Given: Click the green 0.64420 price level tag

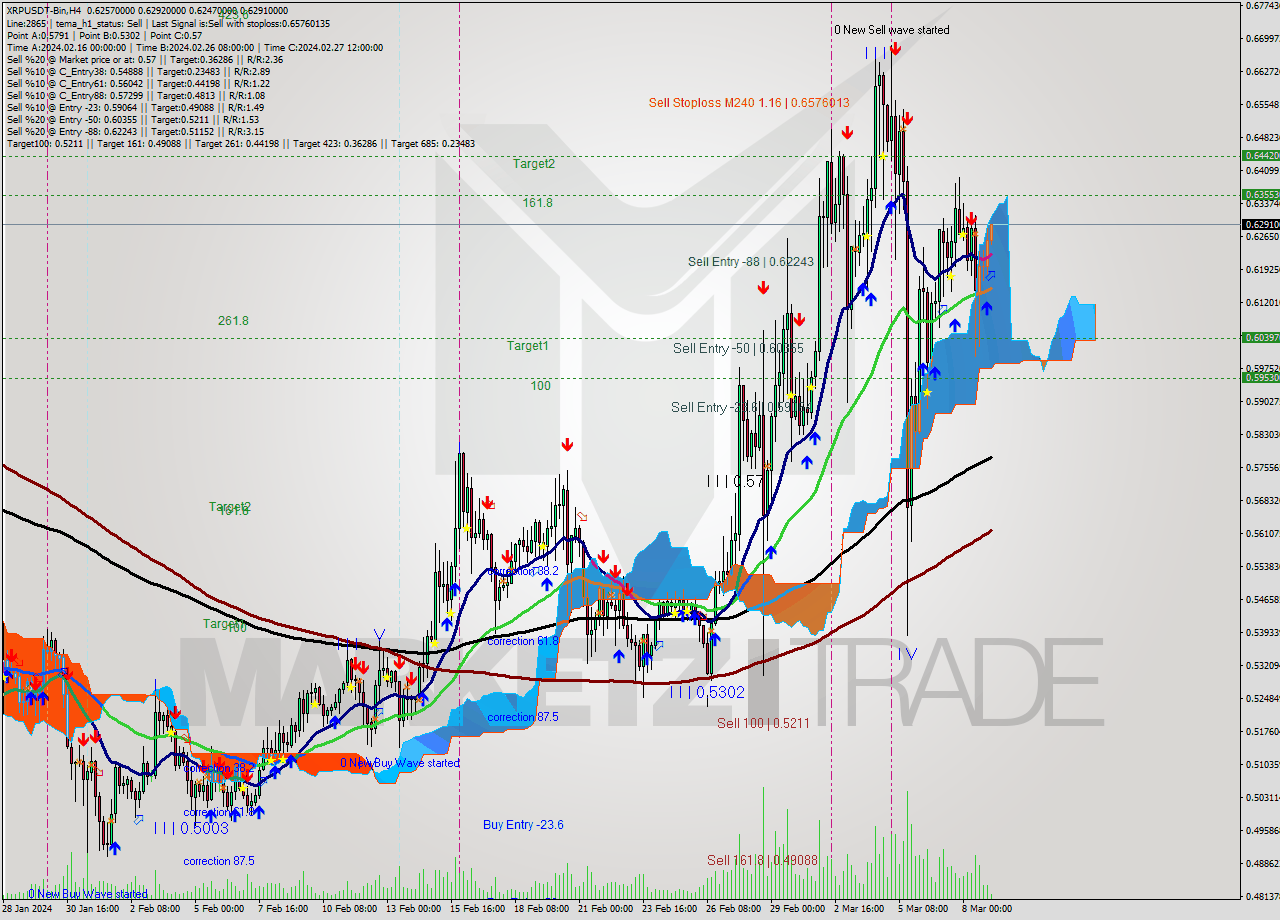Looking at the screenshot, I should [x=1260, y=155].
